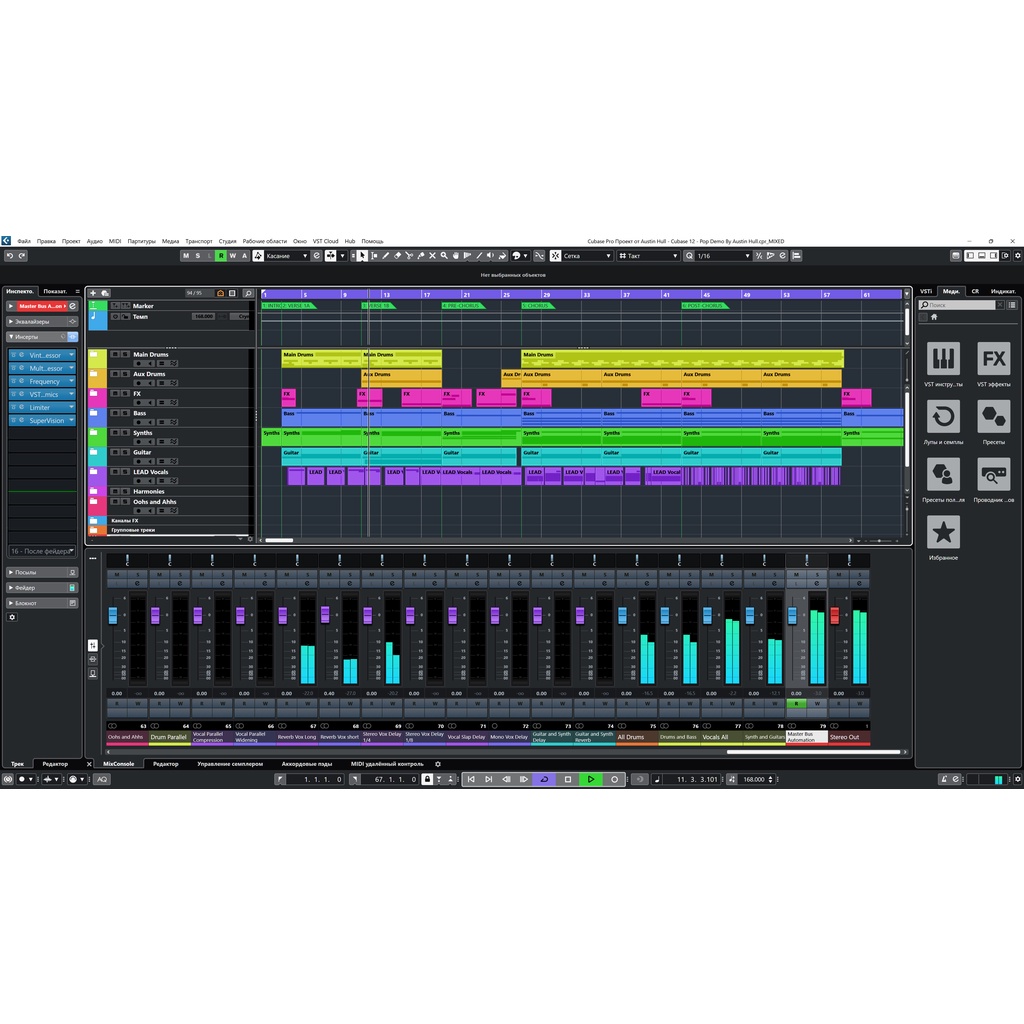This screenshot has height=1024, width=1024.
Task: Open Избранное star tile
Action: 943,537
